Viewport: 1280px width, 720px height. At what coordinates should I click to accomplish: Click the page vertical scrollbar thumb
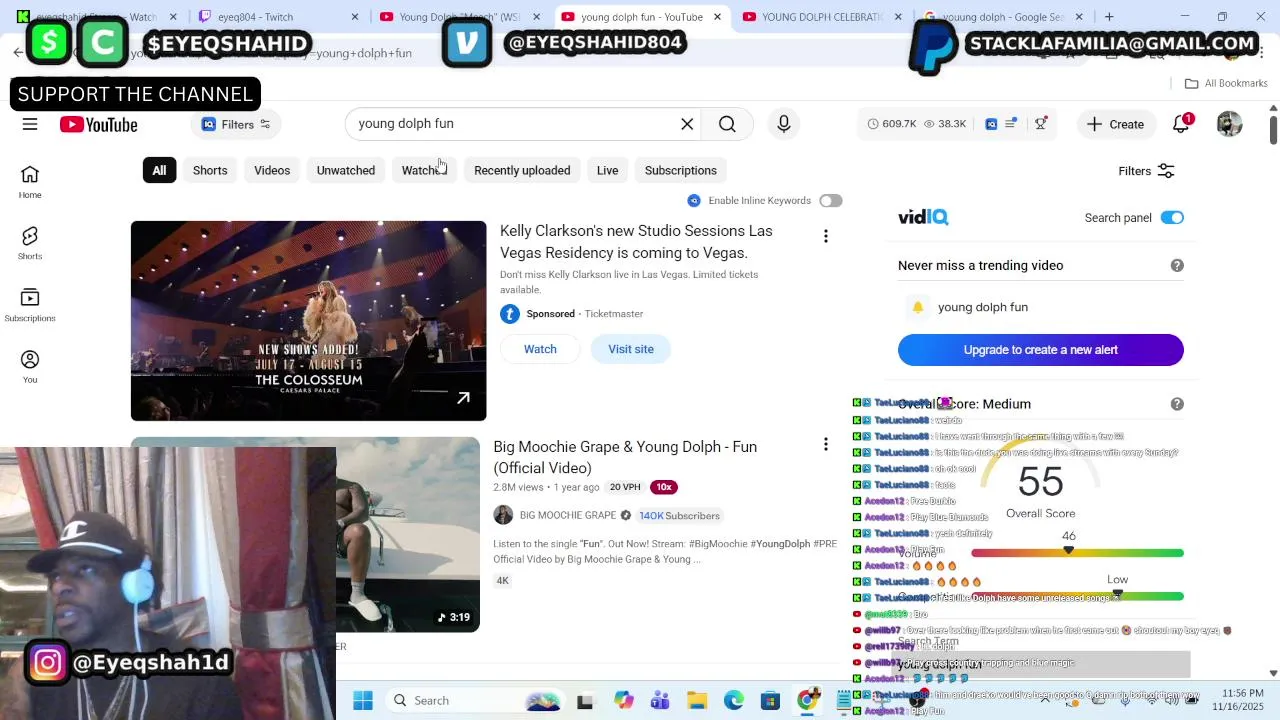(x=1273, y=128)
